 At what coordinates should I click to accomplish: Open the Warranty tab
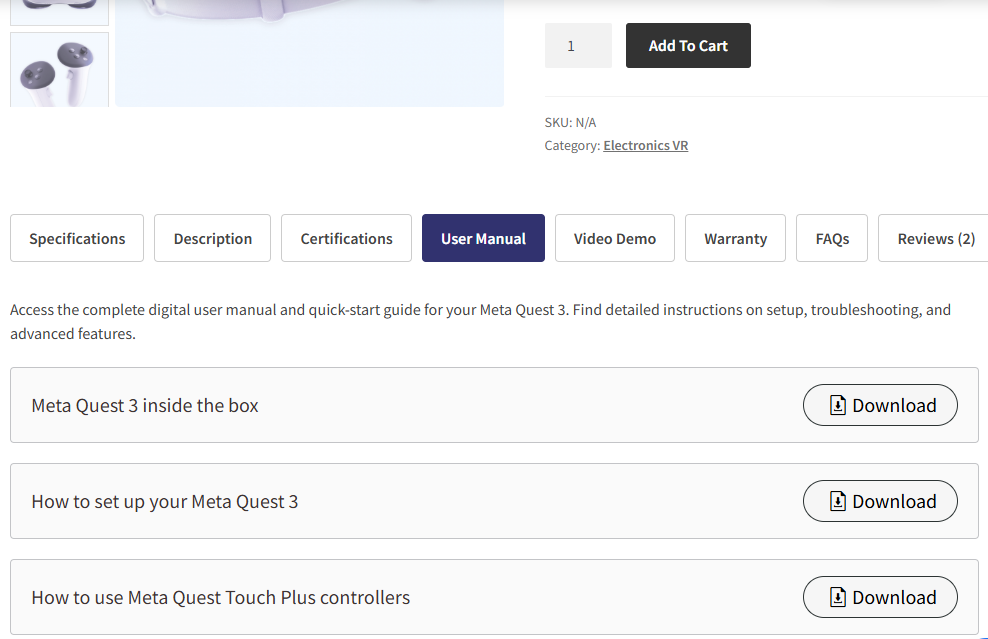click(735, 238)
